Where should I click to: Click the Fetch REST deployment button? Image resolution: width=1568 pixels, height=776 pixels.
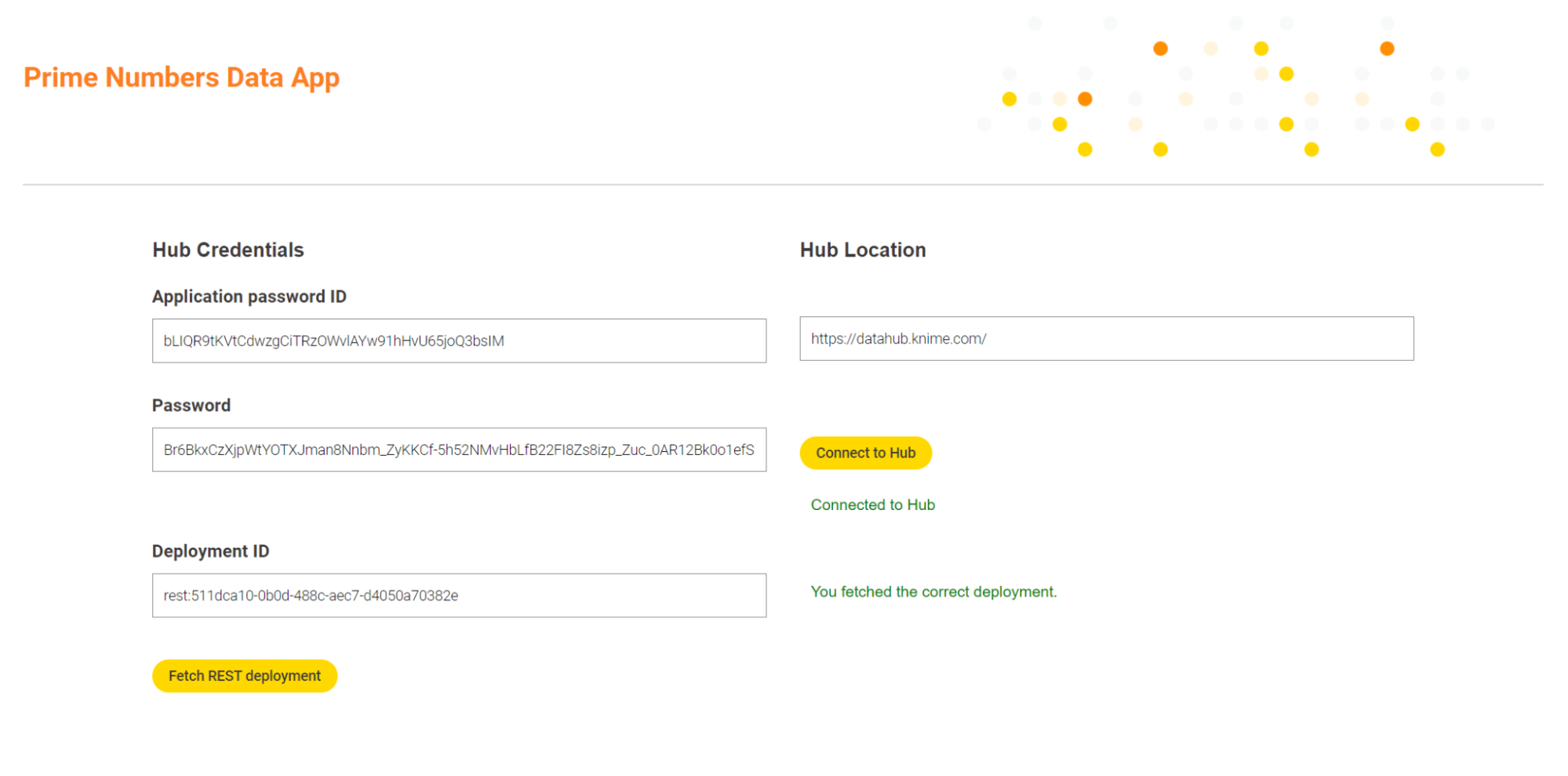245,676
